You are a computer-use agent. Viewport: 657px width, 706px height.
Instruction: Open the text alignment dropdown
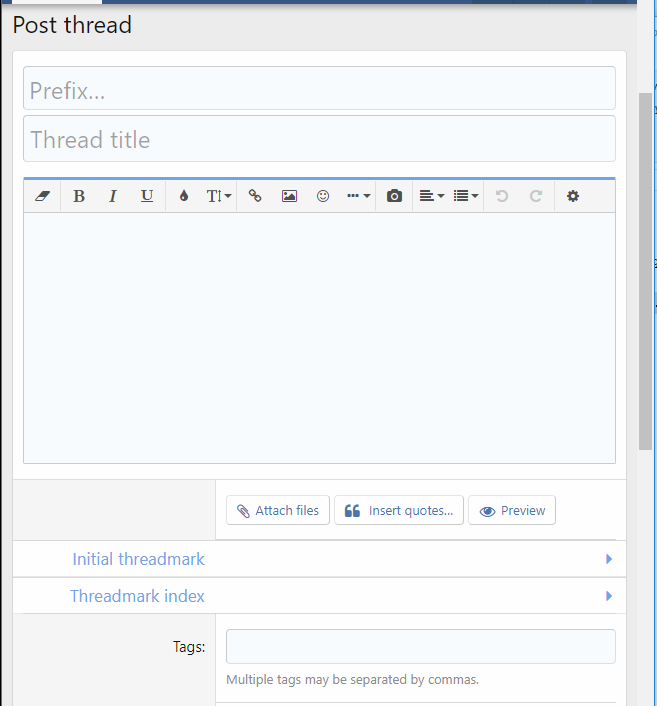431,196
